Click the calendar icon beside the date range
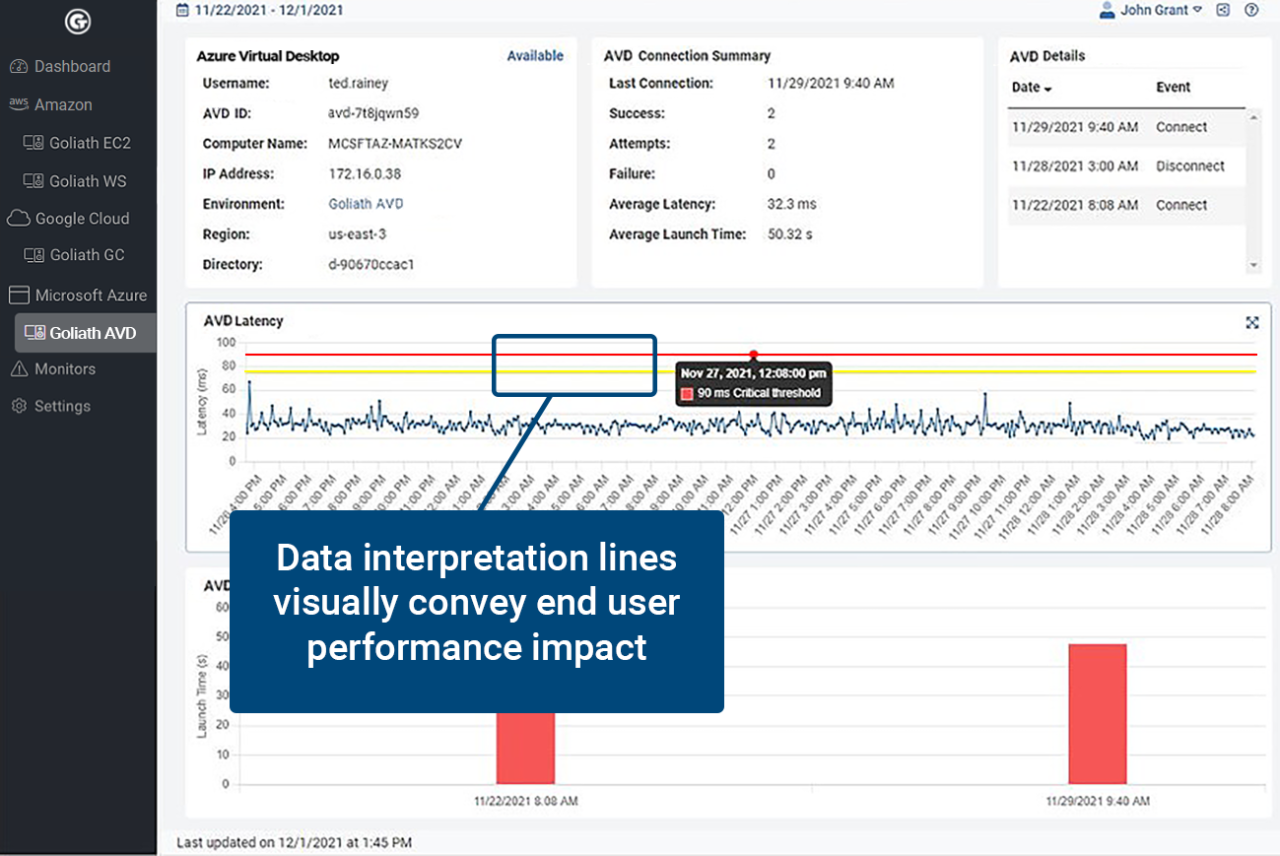Screen dimensions: 1280x856 pyautogui.click(x=182, y=10)
